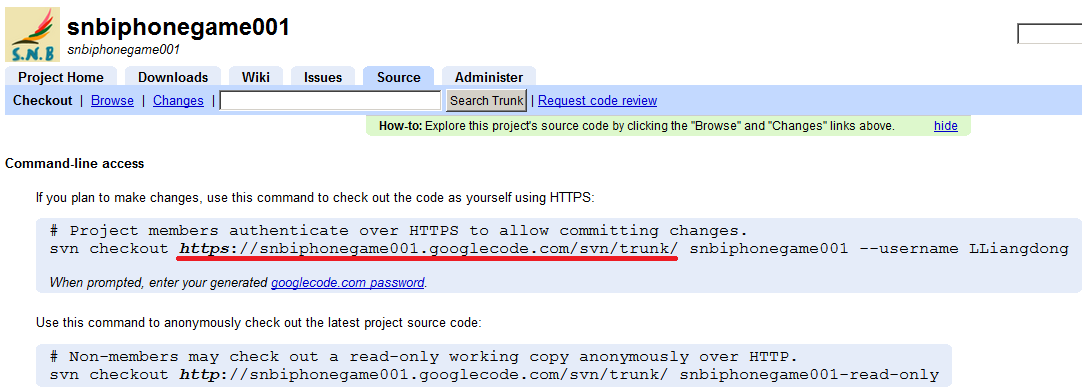Open the Wiki tab
1082x391 pixels.
point(255,77)
